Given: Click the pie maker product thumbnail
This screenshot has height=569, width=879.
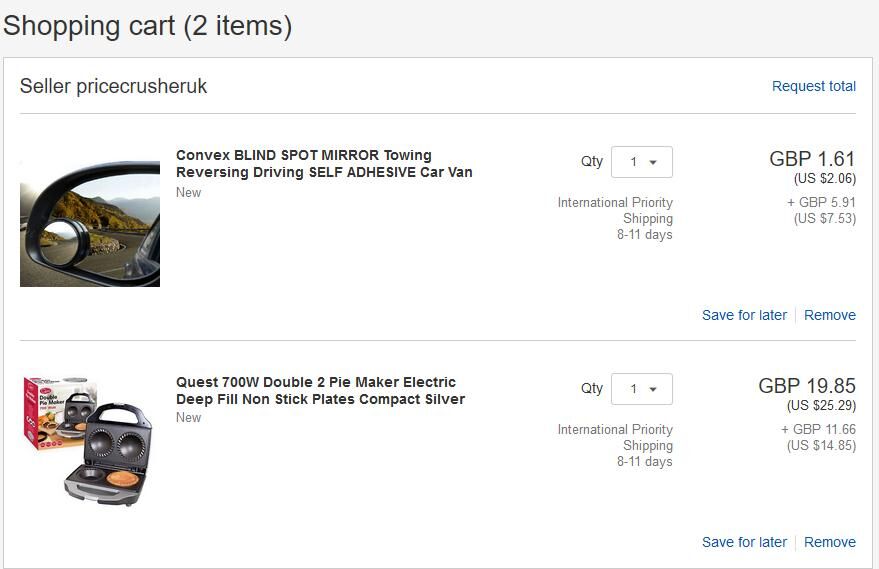Looking at the screenshot, I should tap(88, 440).
